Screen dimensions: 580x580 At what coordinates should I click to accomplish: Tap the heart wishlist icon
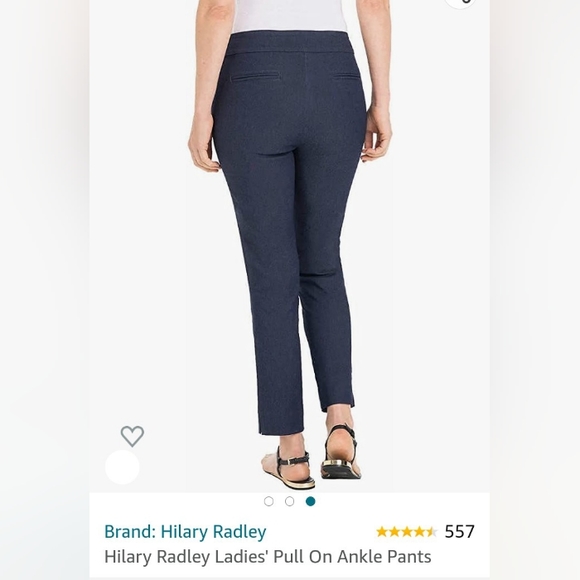click(132, 436)
